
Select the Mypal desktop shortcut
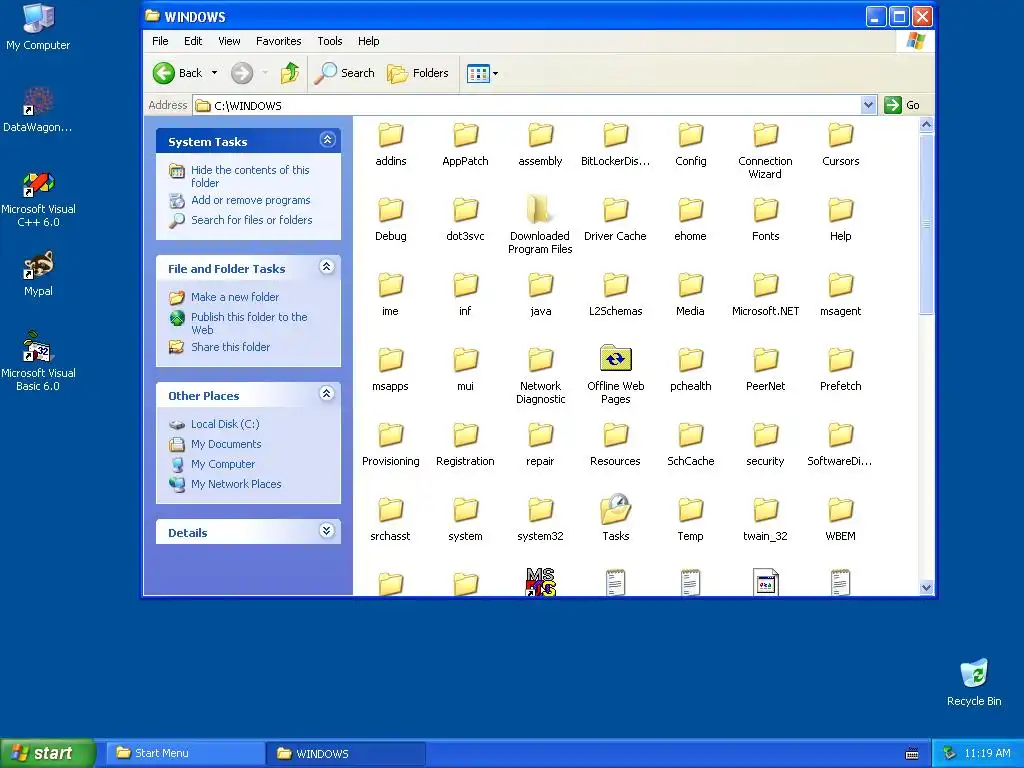(39, 274)
